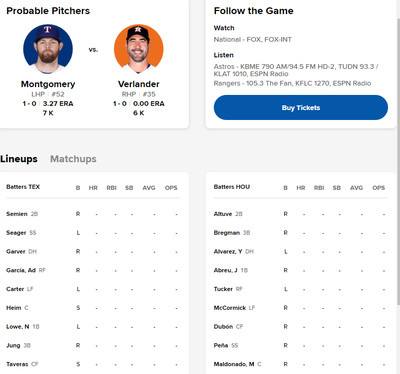The width and height of the screenshot is (400, 374).
Task: Select the Lineups tab
Action: (19, 159)
